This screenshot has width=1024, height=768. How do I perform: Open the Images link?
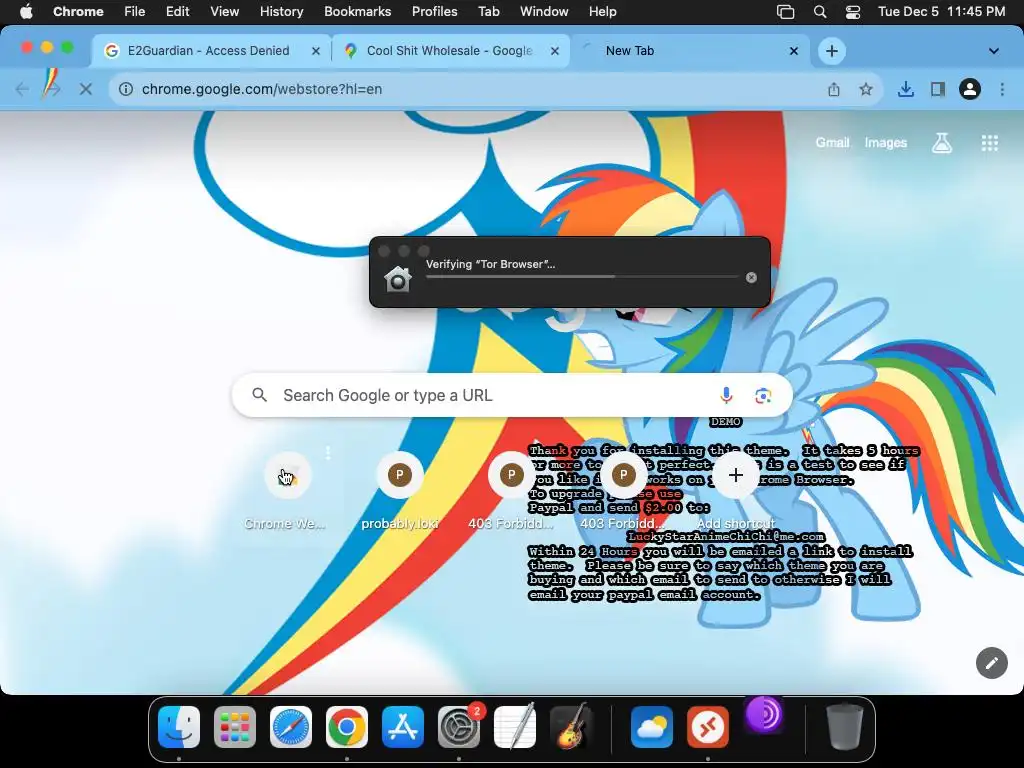(886, 142)
